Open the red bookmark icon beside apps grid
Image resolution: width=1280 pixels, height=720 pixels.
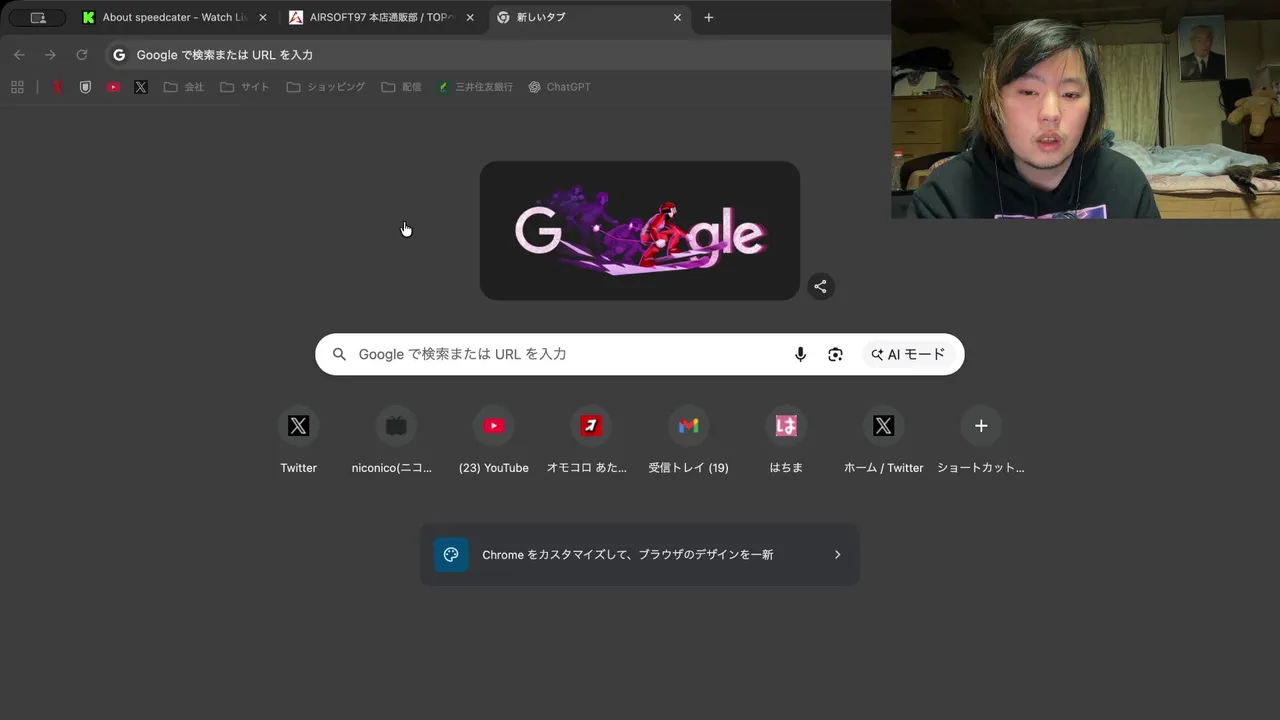click(x=58, y=87)
